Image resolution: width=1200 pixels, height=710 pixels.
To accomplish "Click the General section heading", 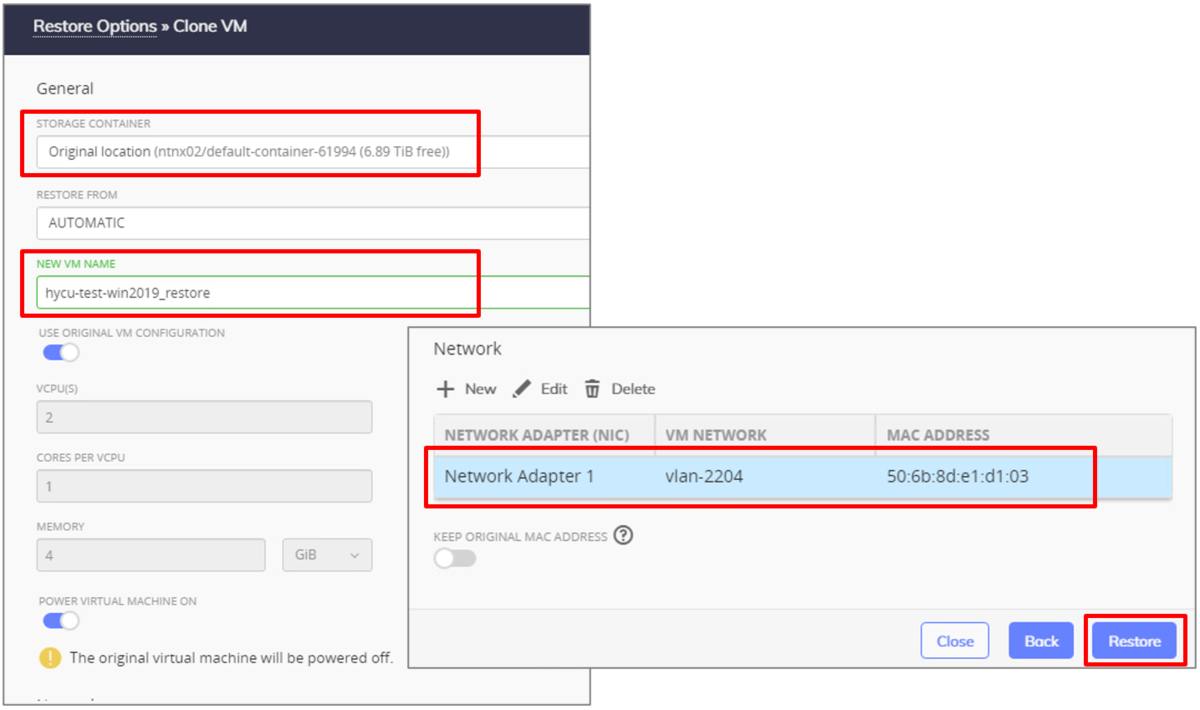I will coord(65,88).
